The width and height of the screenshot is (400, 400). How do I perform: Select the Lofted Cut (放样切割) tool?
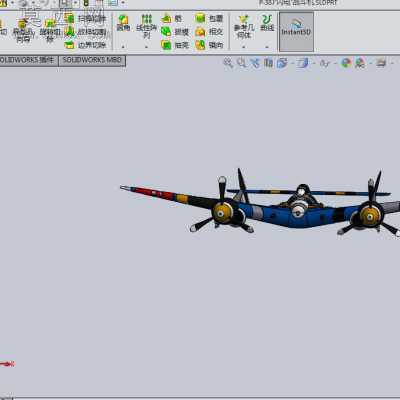click(x=85, y=32)
